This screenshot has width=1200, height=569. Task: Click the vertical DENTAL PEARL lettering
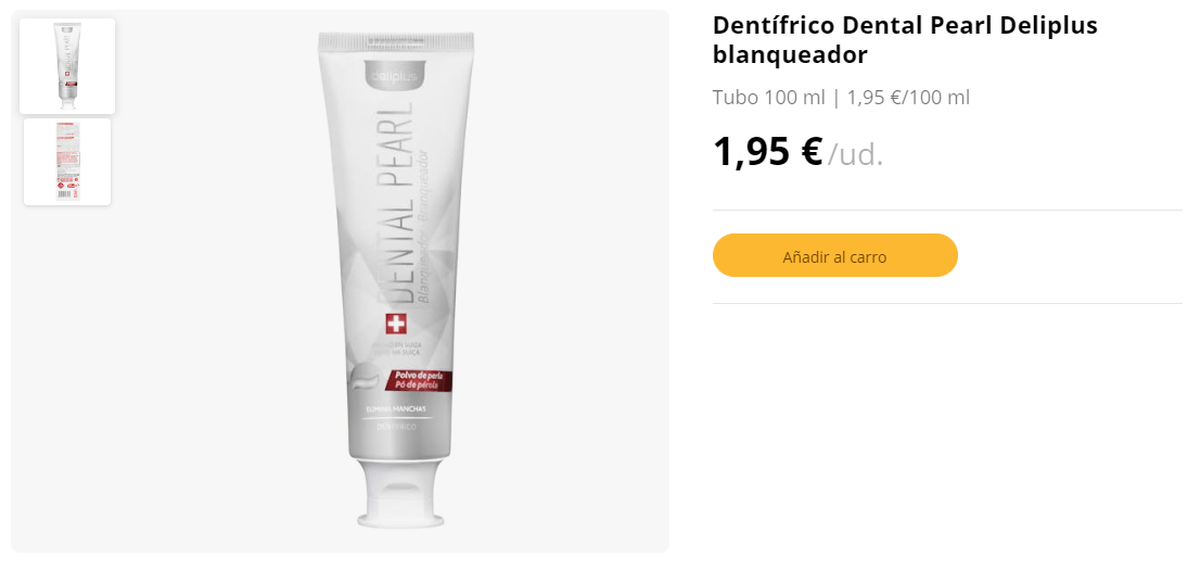(395, 202)
